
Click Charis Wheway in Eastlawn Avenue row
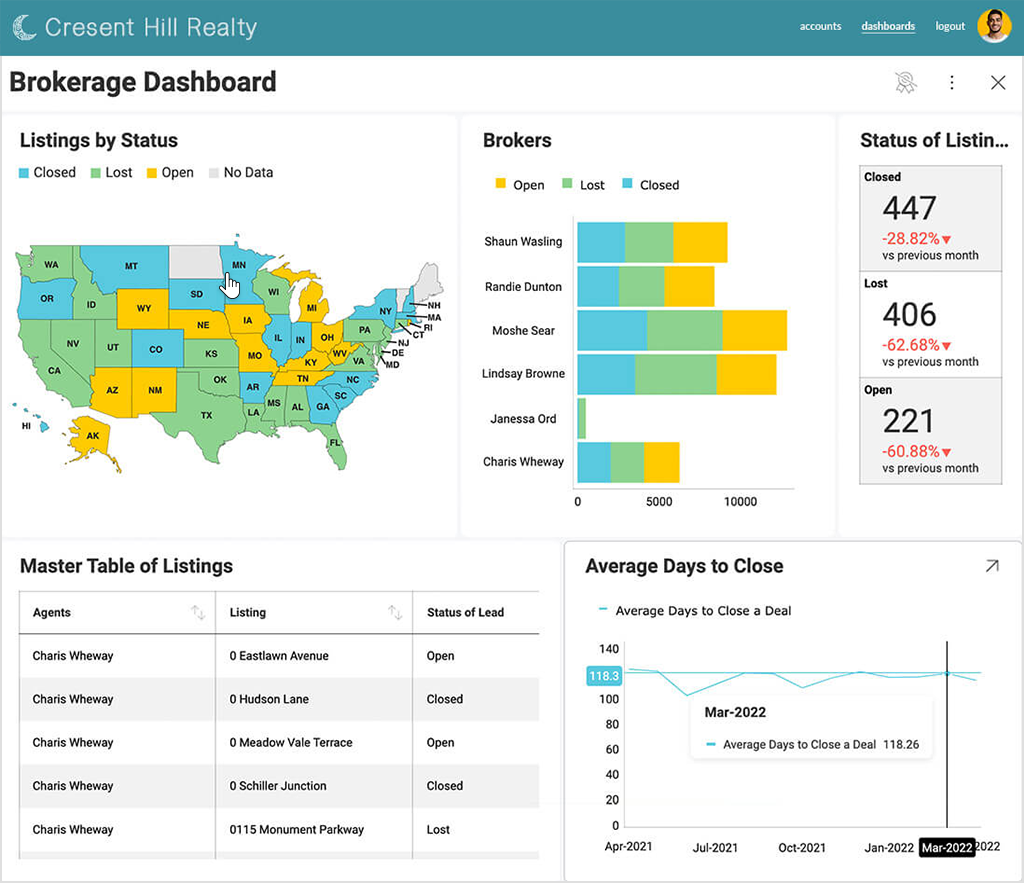coord(72,656)
